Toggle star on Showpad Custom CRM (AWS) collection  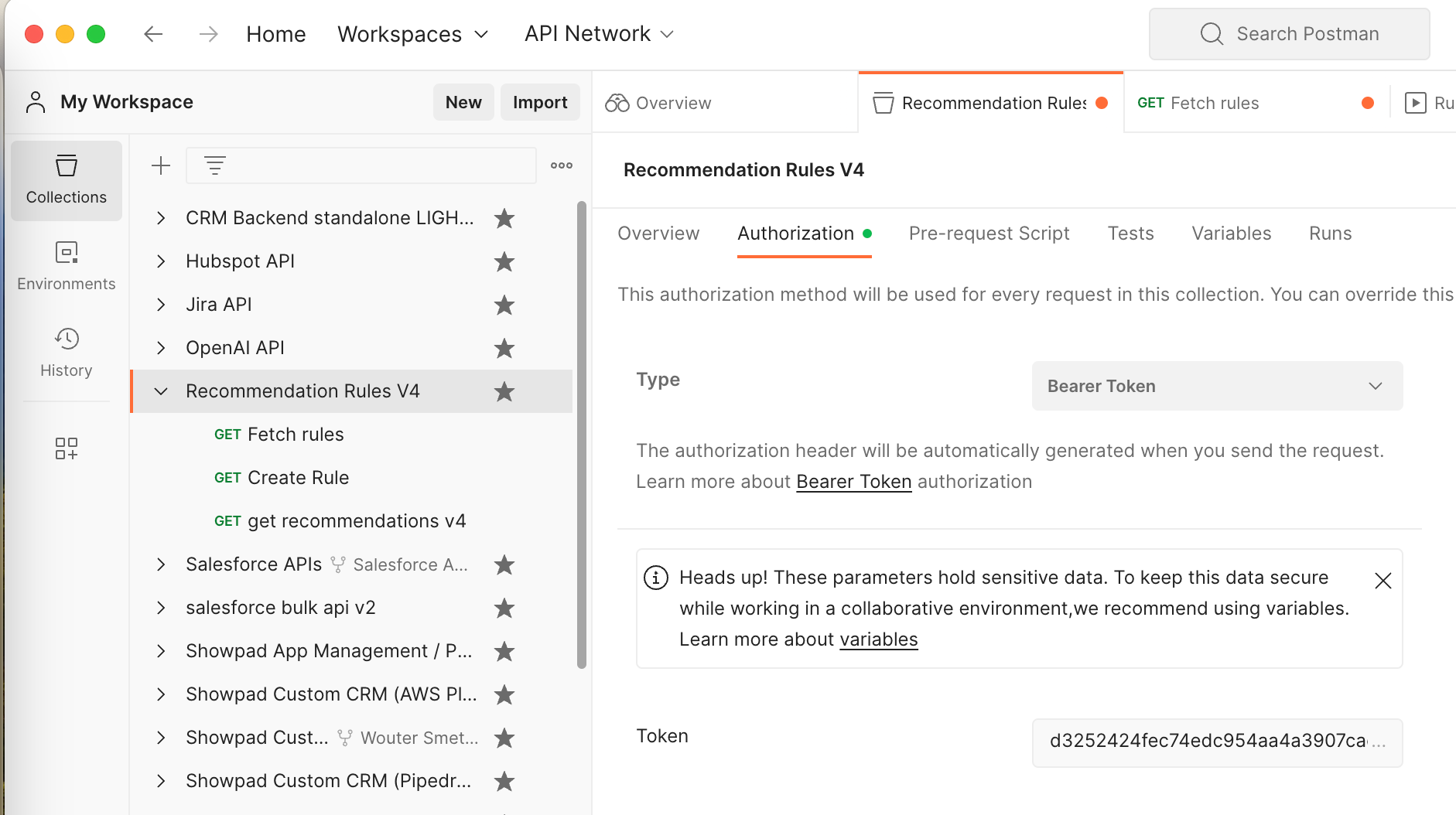(504, 695)
